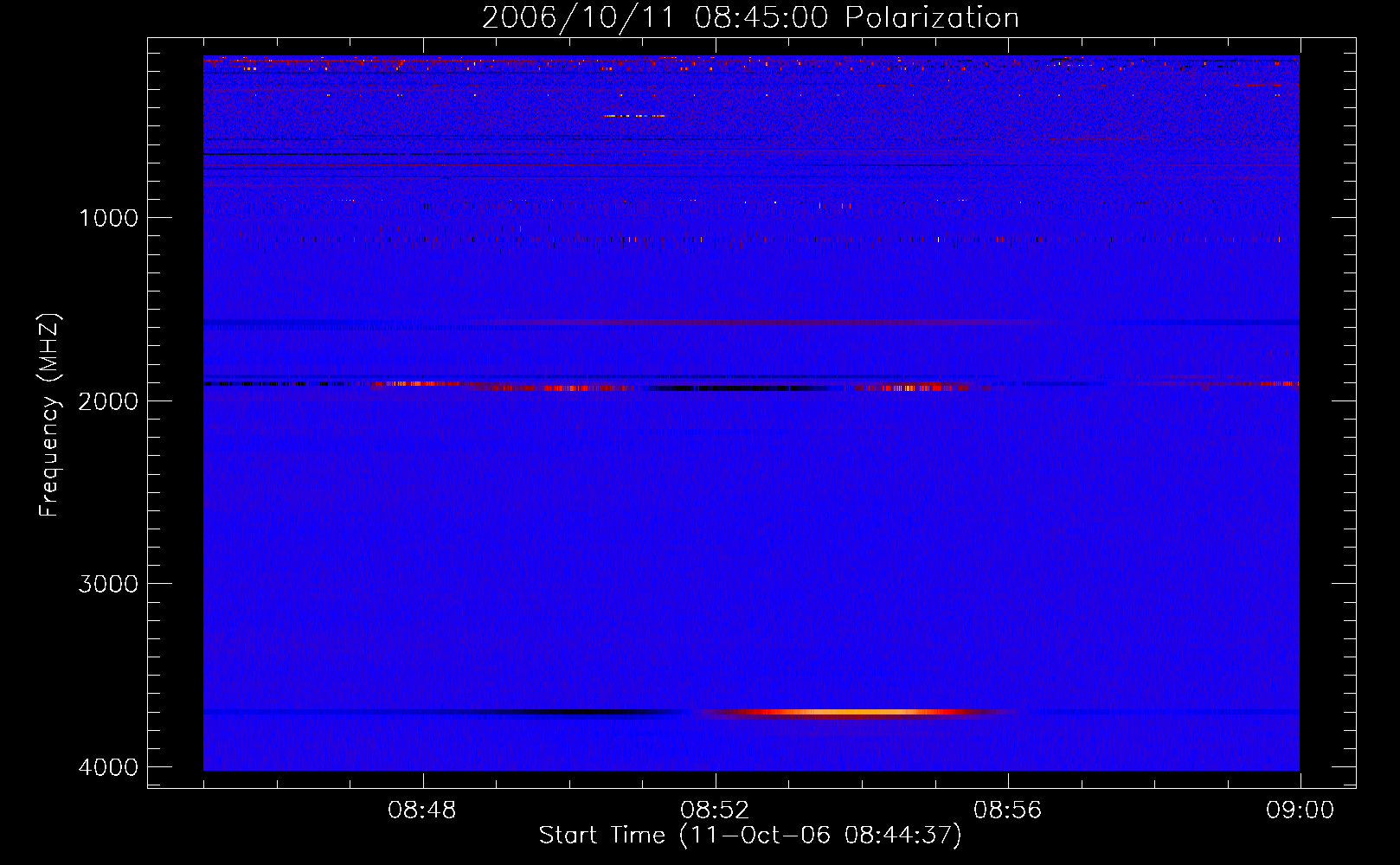Click the short orange streak near 450 MHz
Screen dimensions: 1400x865
click(x=634, y=116)
